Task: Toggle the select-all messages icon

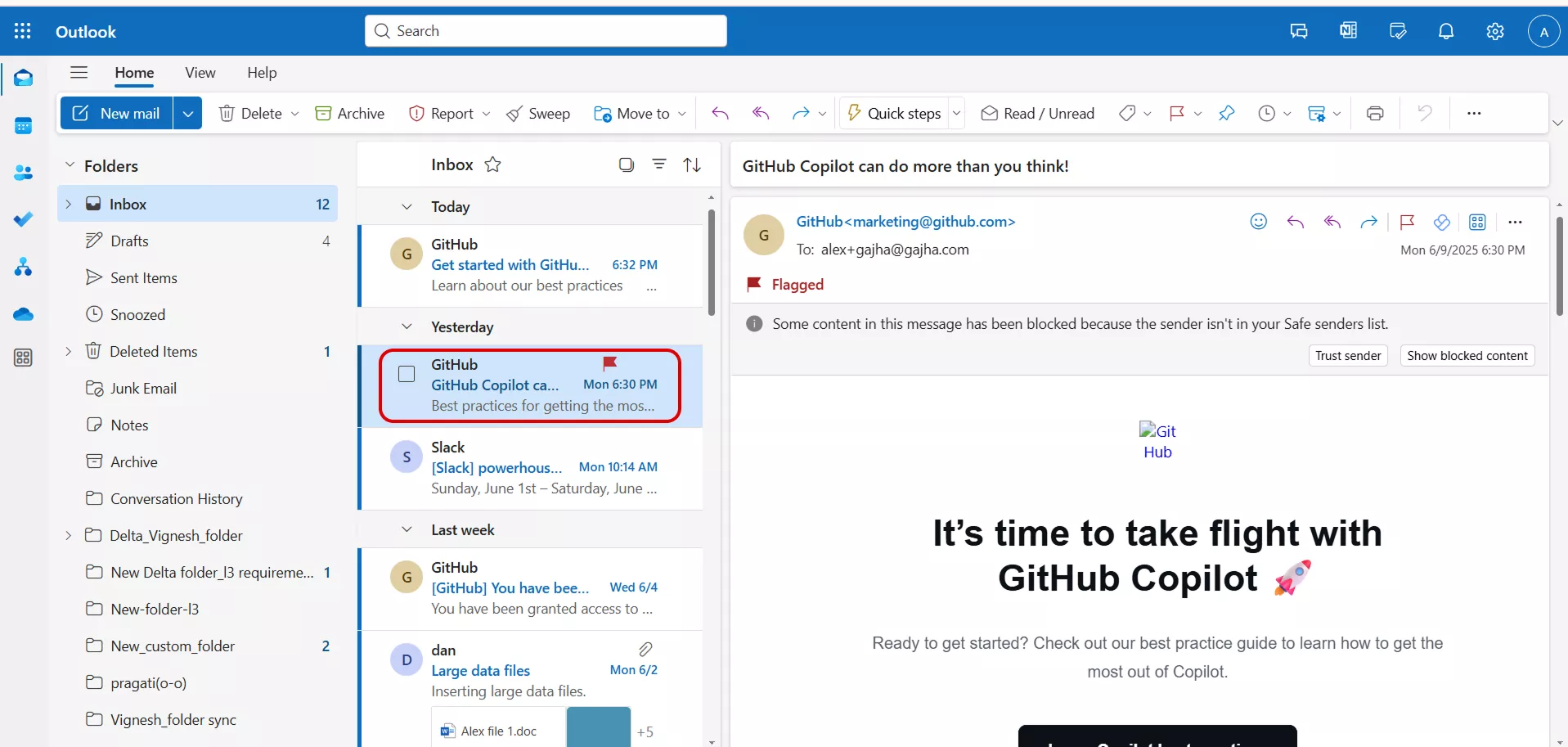Action: (x=626, y=164)
